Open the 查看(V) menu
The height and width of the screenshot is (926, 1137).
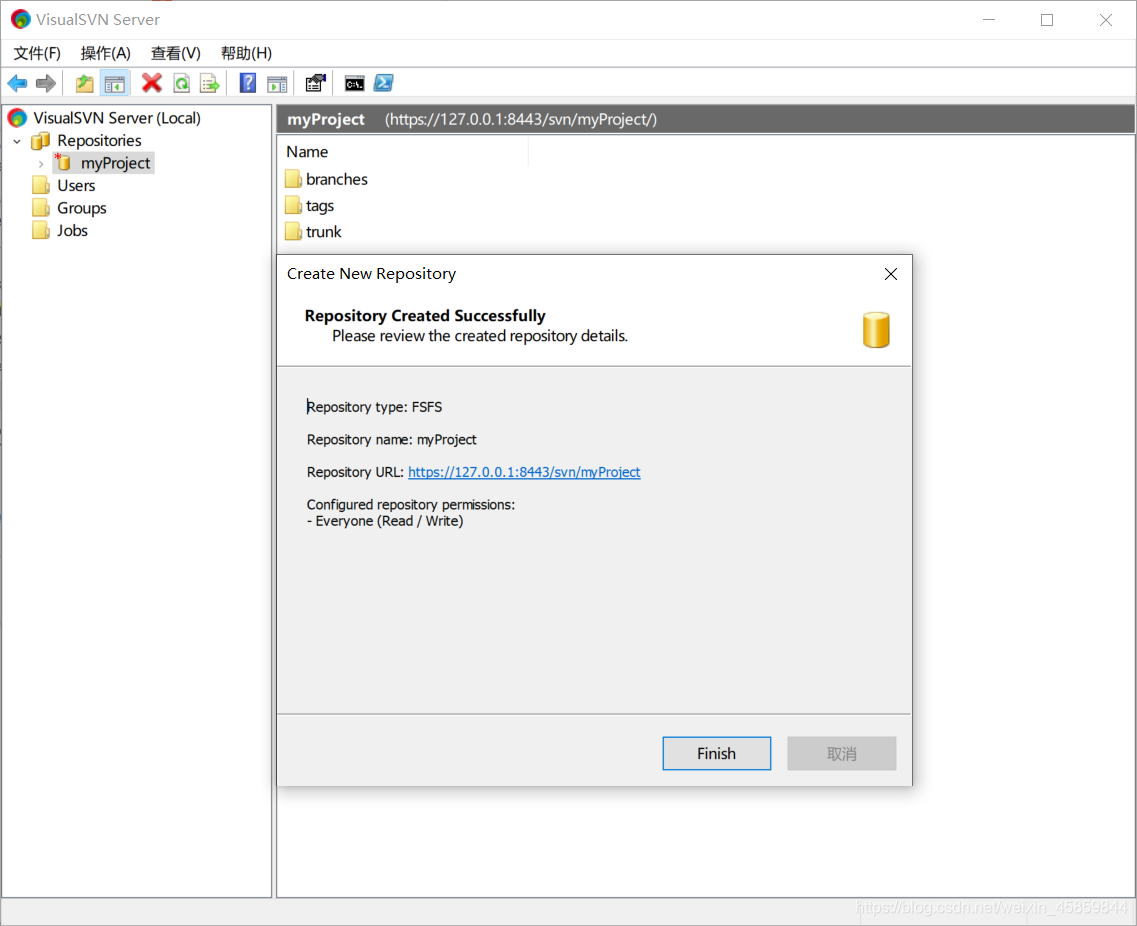[x=175, y=53]
